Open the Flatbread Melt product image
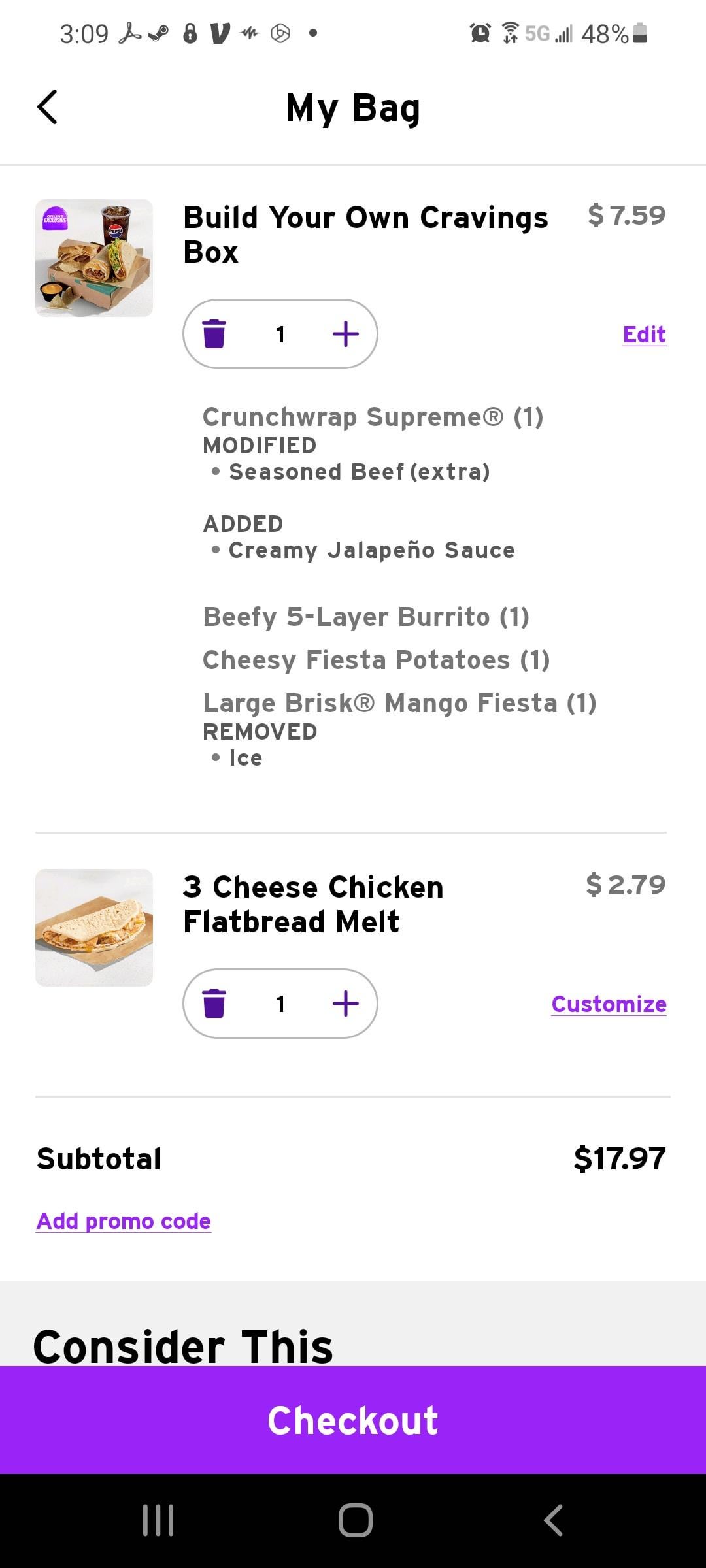The height and width of the screenshot is (1568, 706). pos(94,928)
